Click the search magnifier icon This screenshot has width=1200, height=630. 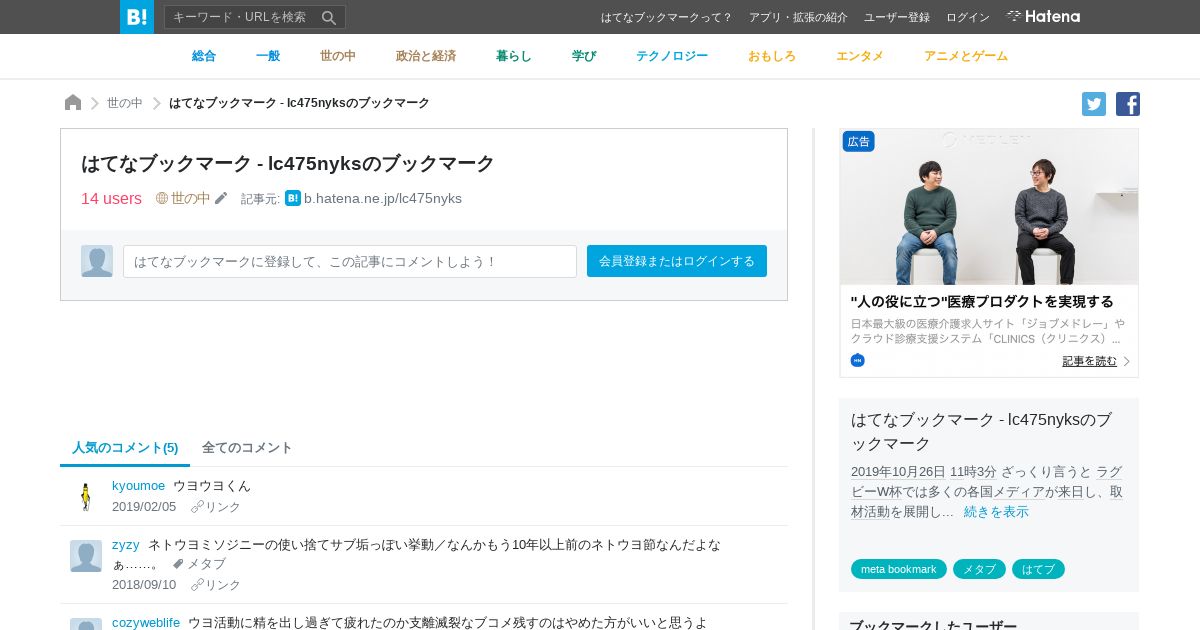(x=329, y=17)
